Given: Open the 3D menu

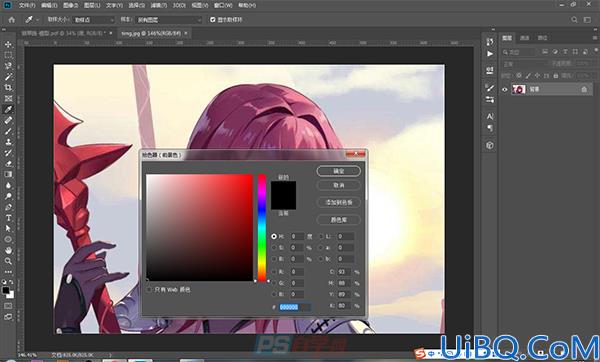Looking at the screenshot, I should (179, 5).
